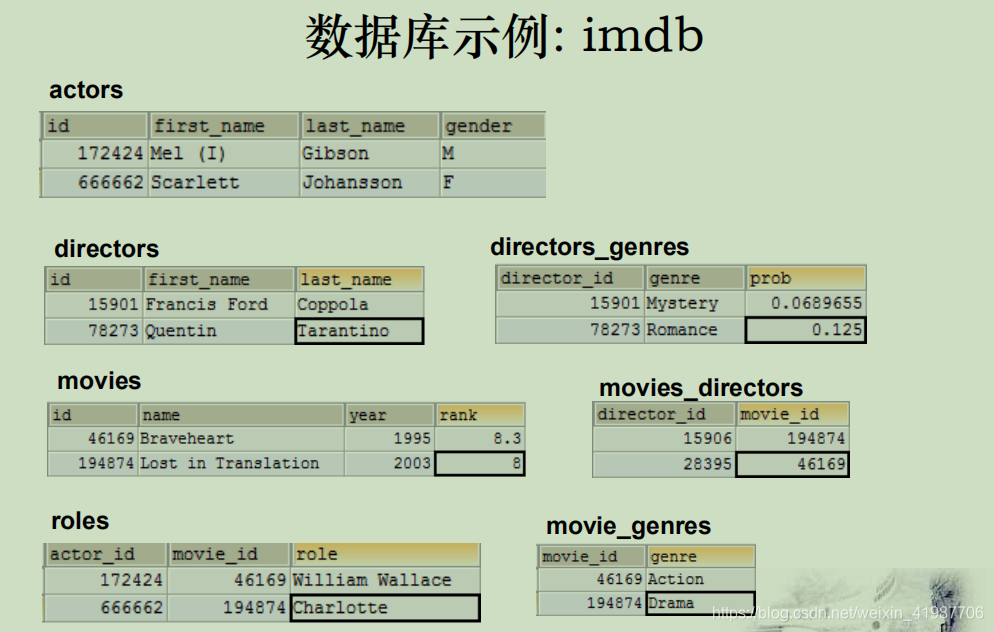Select the William Wallace cell
994x632 pixels.
tap(385, 580)
